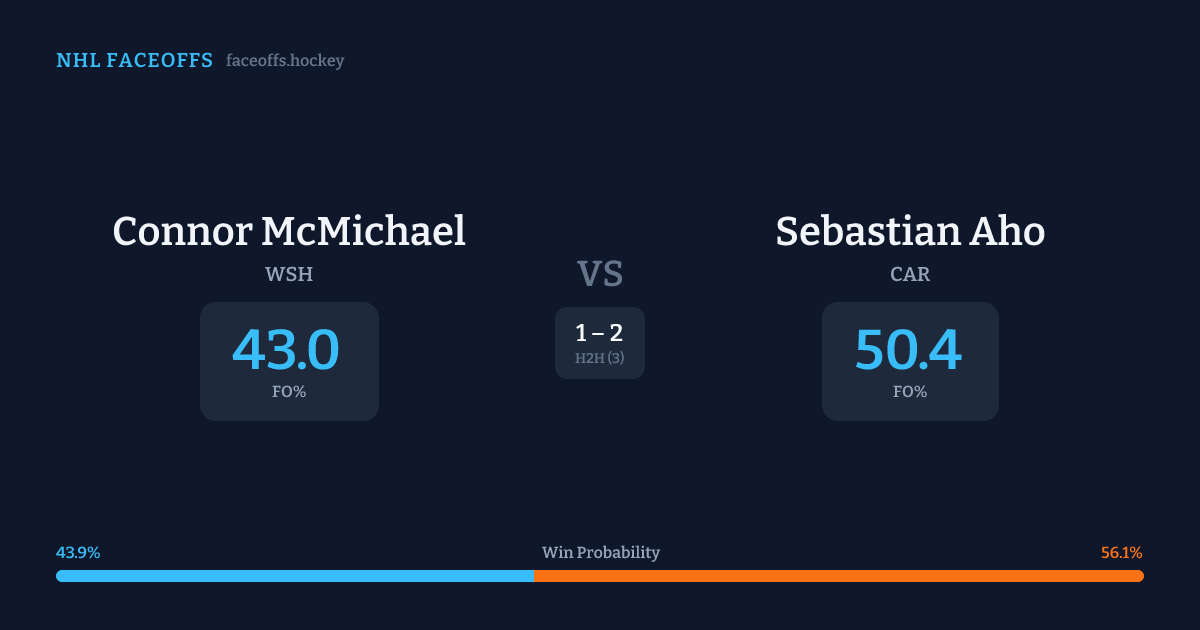This screenshot has height=630, width=1200.
Task: Click the orange segment of probability bar
Action: (838, 576)
